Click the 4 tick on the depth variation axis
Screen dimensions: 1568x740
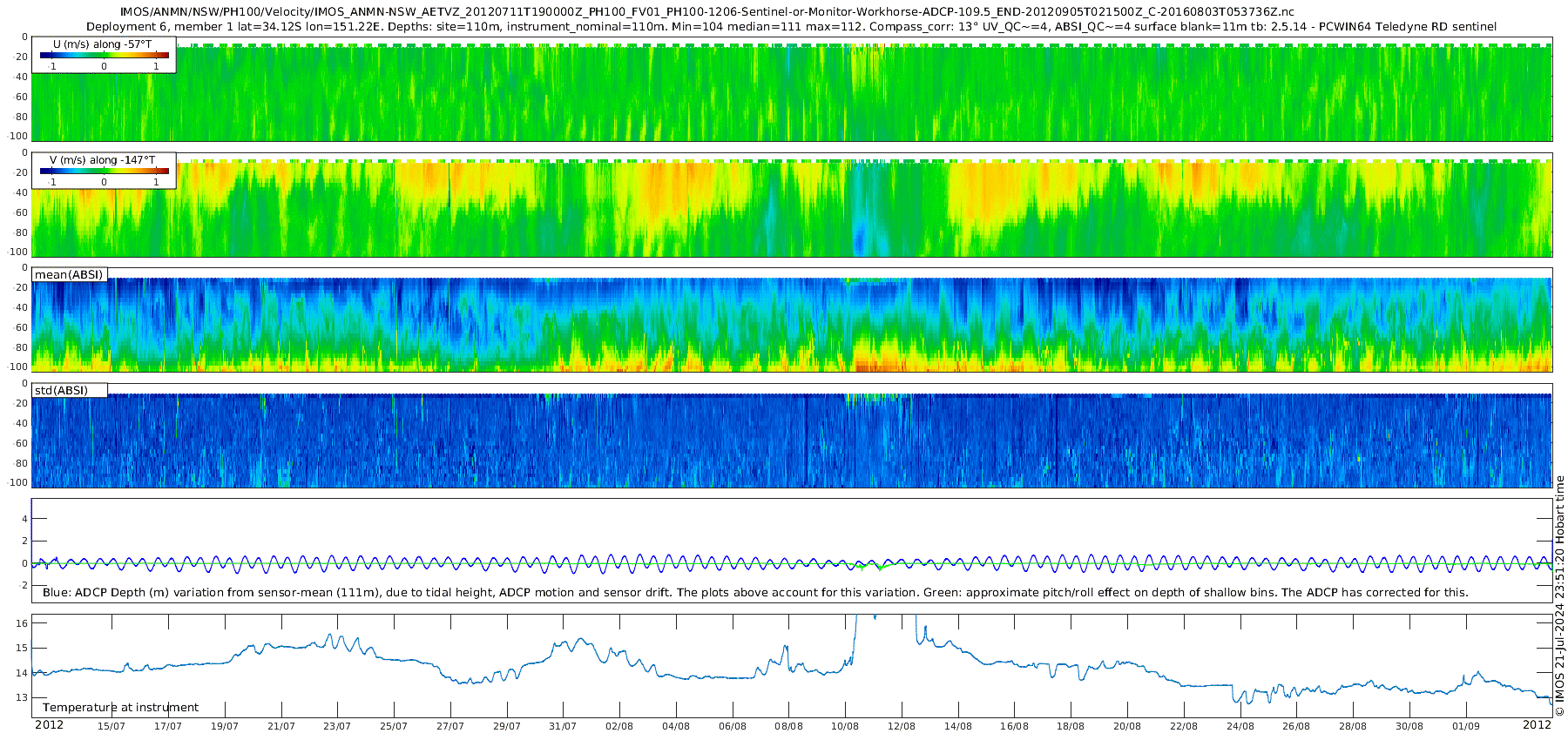pos(25,519)
